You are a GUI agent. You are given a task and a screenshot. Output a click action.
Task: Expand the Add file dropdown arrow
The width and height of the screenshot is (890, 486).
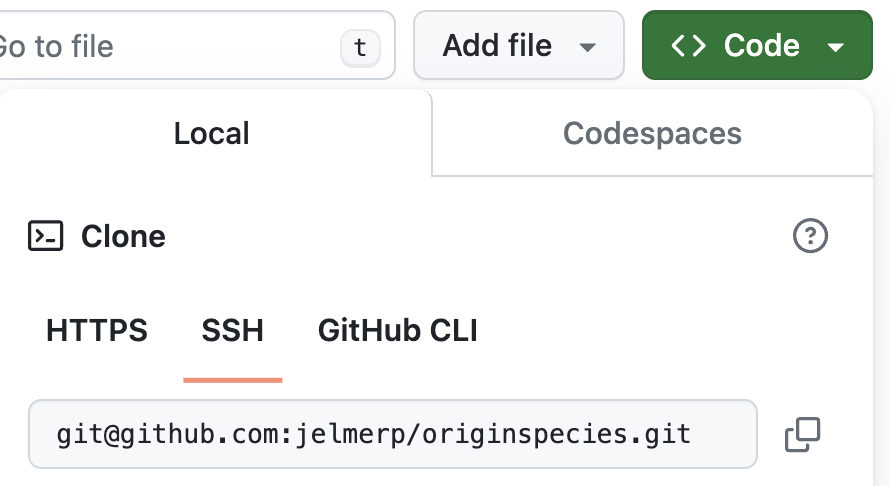(588, 47)
